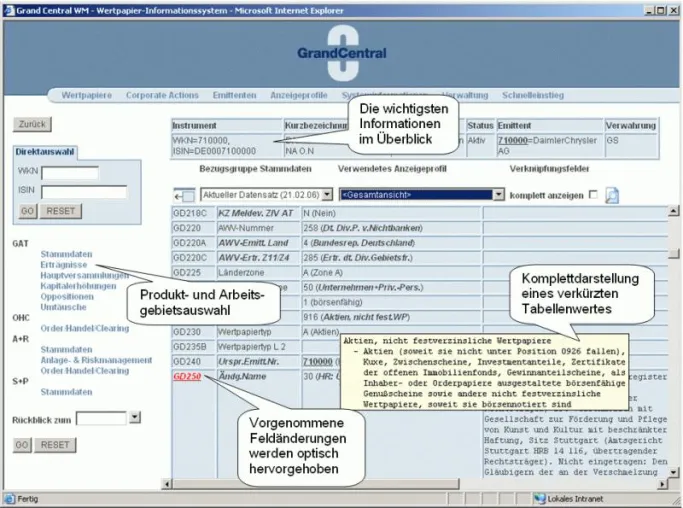683x508 pixels.
Task: Click the GrandCentral logo in header
Action: tap(342, 53)
